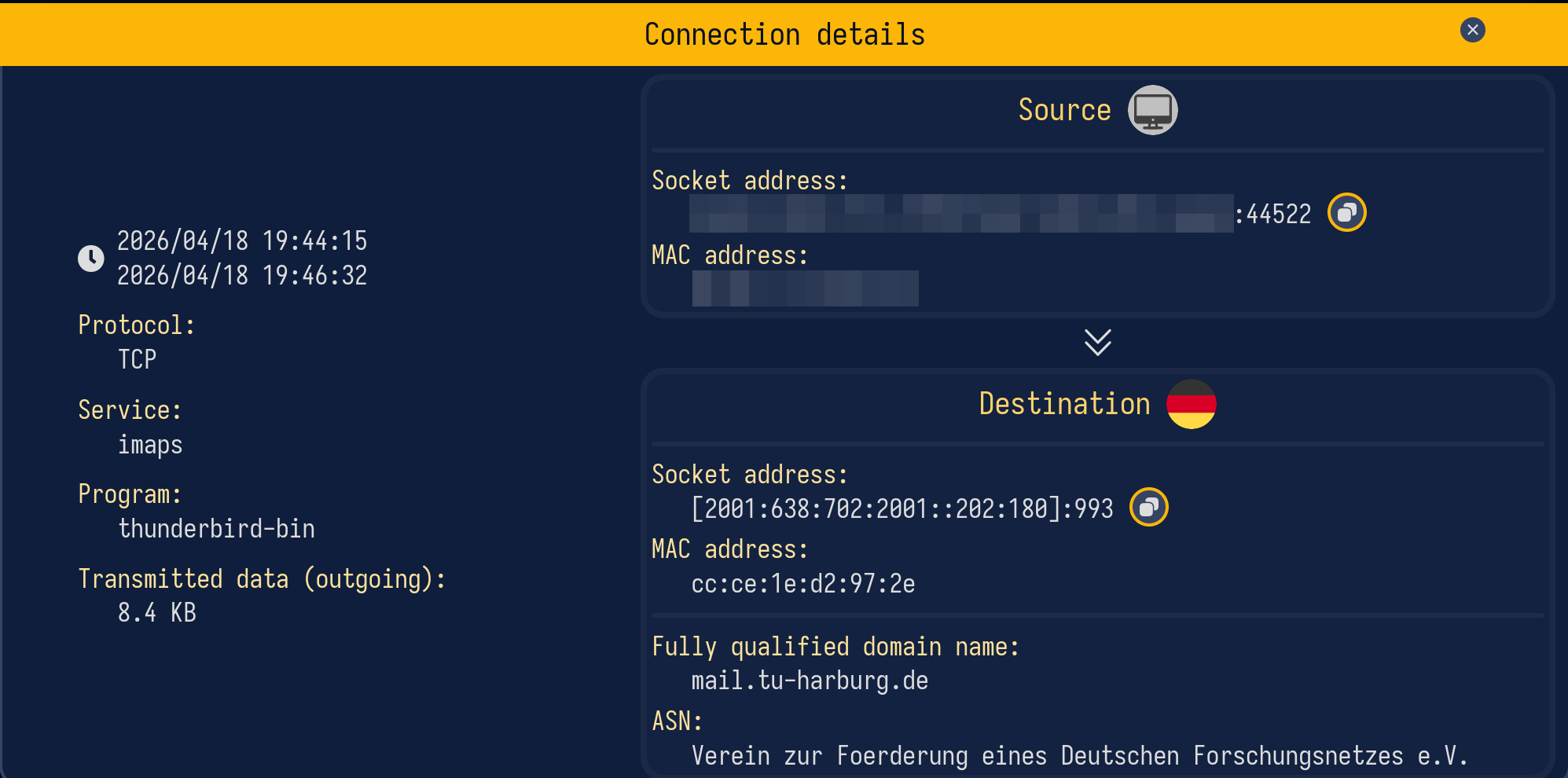Image resolution: width=1568 pixels, height=778 pixels.
Task: Click the domain name mail.tu-harburg.de
Action: coord(810,681)
